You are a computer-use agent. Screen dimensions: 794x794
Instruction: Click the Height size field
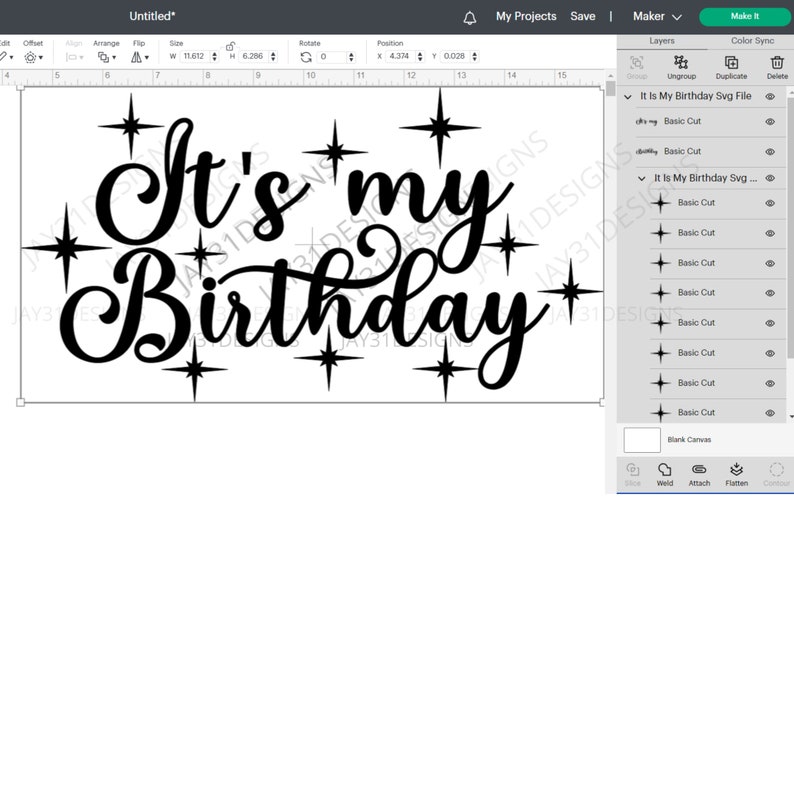(x=253, y=57)
